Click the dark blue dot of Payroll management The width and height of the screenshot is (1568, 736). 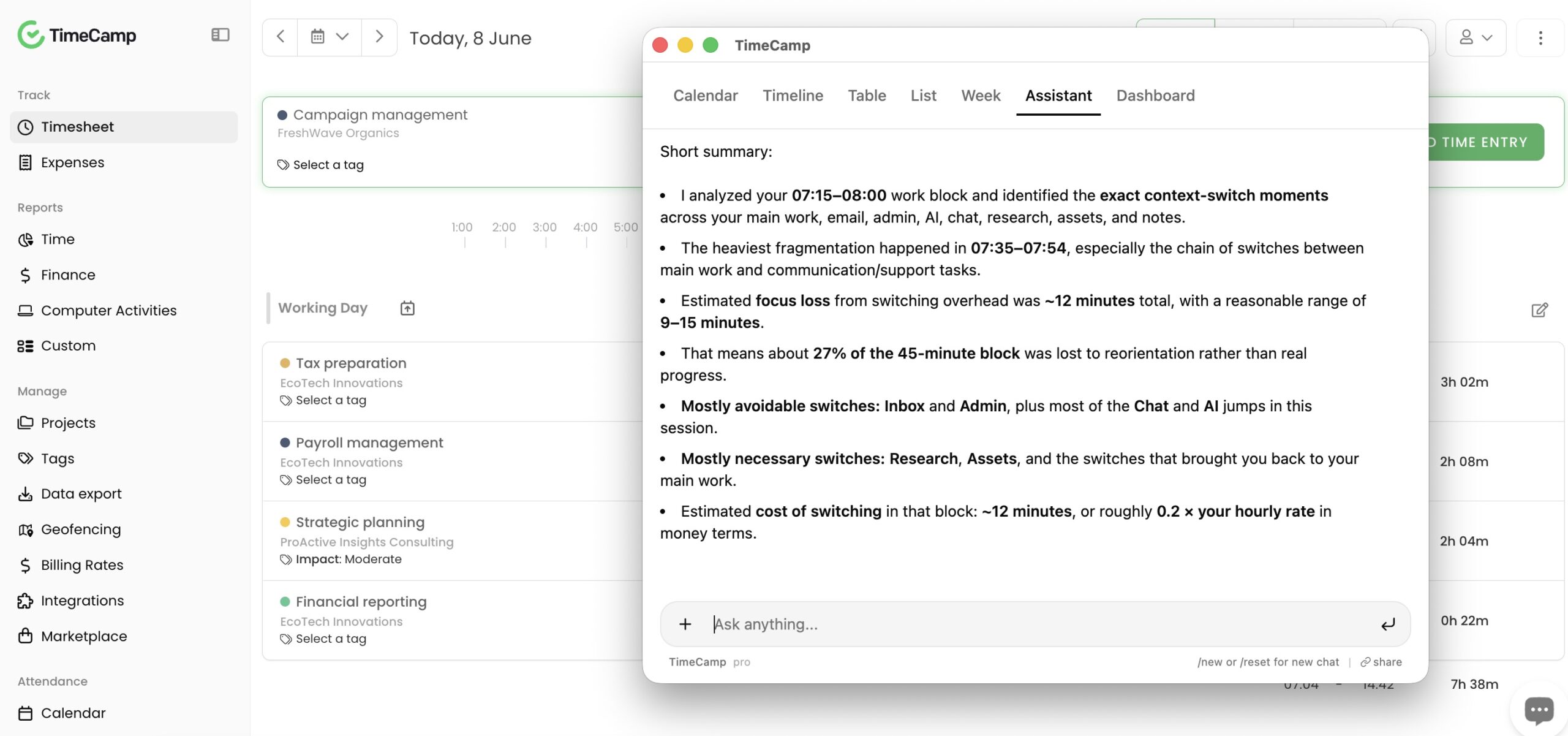(x=285, y=442)
